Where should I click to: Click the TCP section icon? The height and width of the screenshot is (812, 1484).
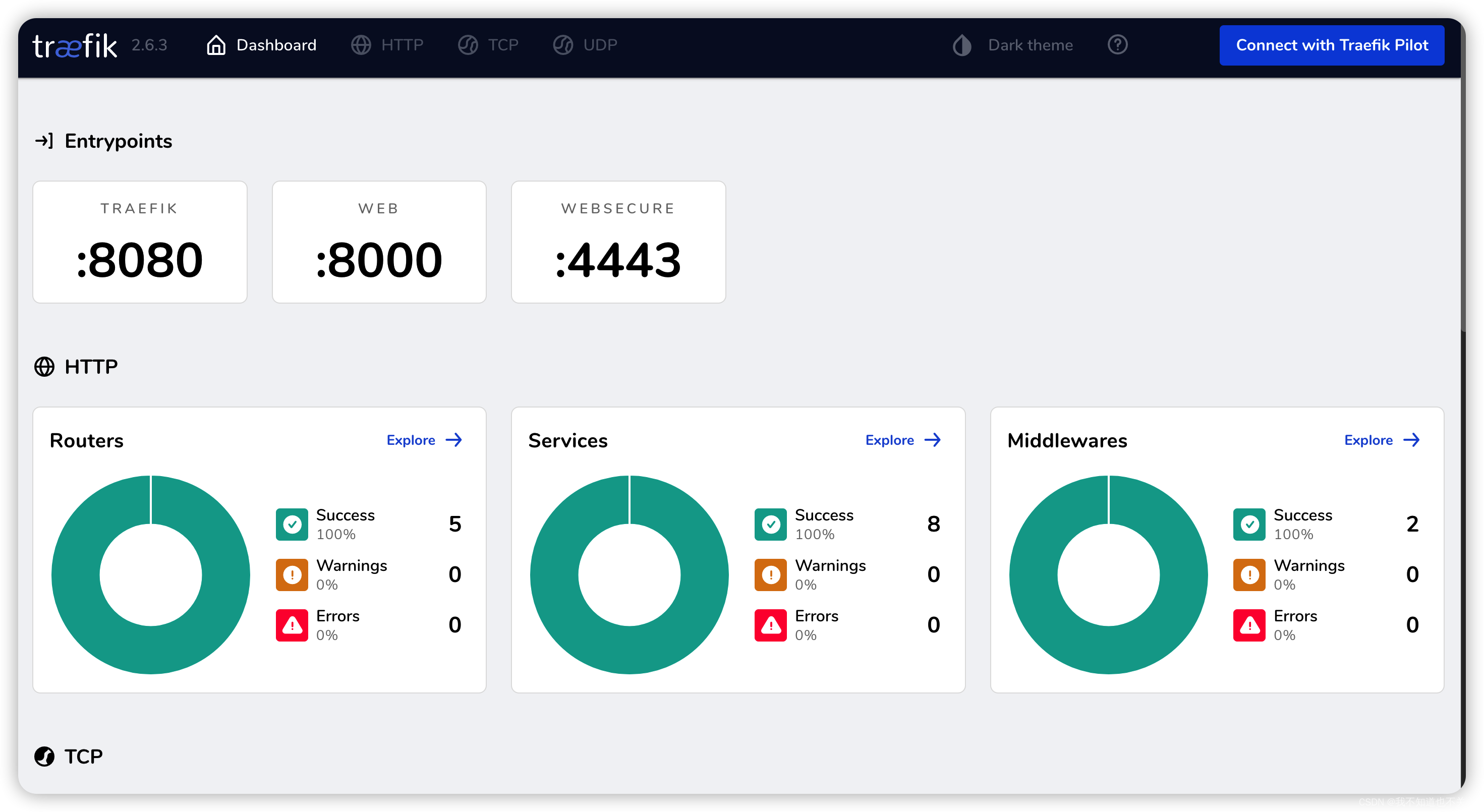click(44, 756)
